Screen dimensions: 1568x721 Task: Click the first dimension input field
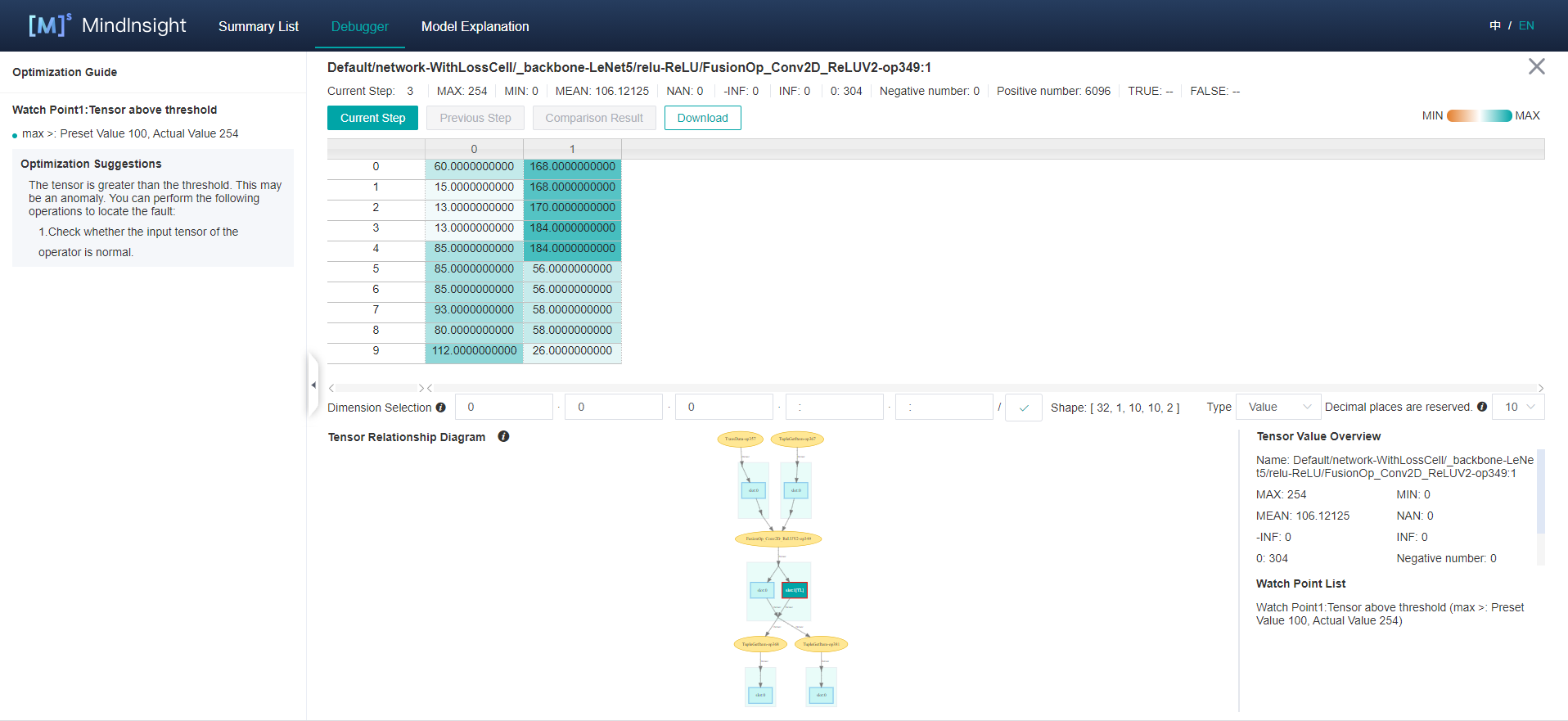(504, 407)
